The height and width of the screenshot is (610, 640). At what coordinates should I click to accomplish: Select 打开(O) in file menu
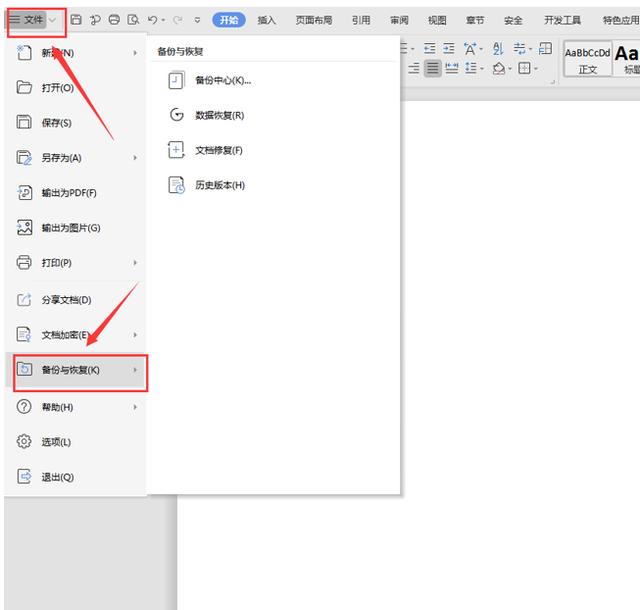tap(76, 87)
